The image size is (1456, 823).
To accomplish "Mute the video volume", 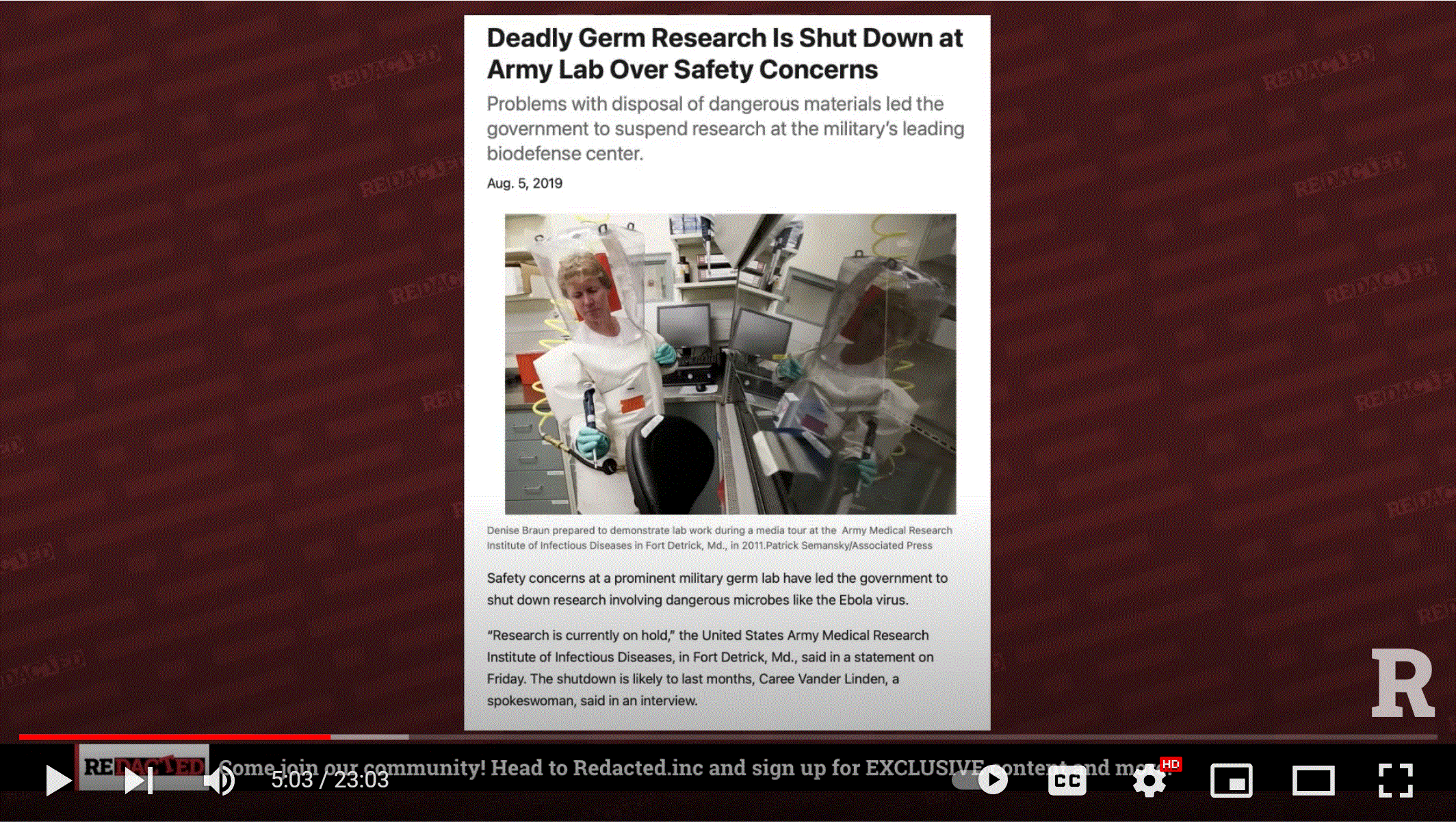I will click(x=220, y=780).
